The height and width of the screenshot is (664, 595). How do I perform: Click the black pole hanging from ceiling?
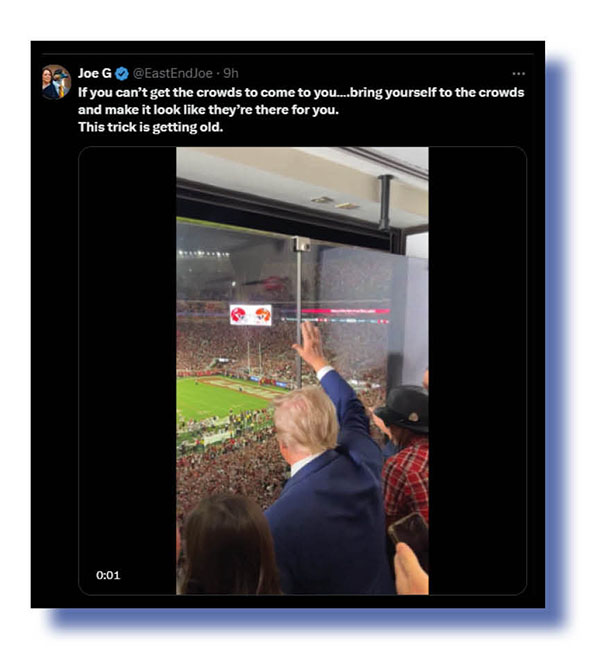point(385,202)
